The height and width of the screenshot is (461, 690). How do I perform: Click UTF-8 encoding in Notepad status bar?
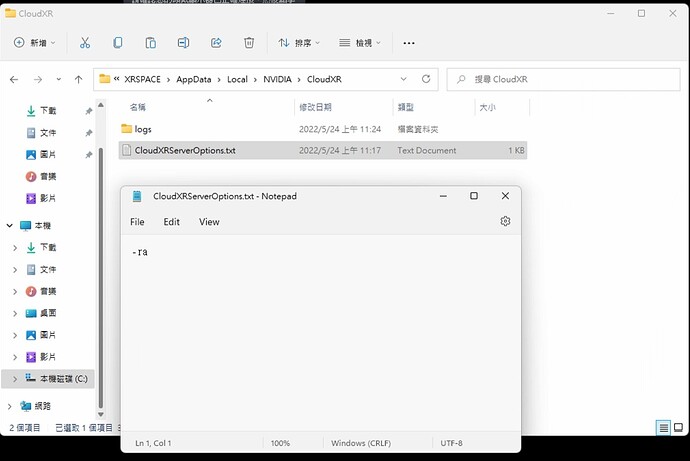click(451, 443)
